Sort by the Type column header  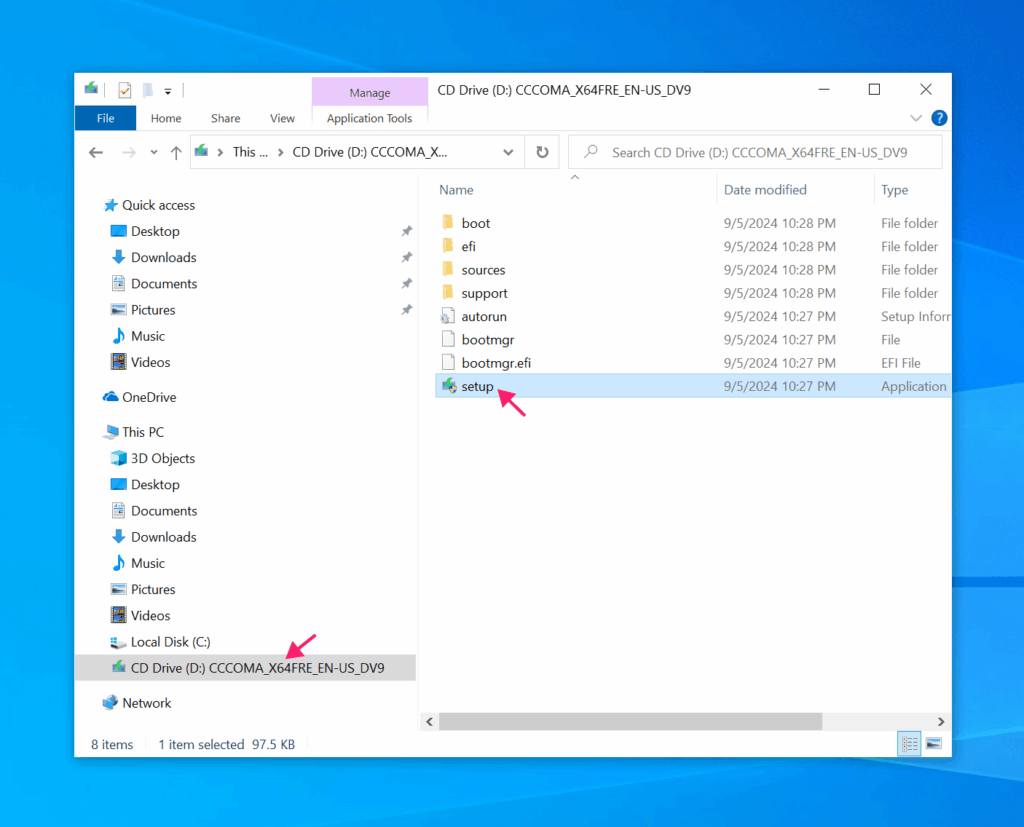[x=895, y=190]
